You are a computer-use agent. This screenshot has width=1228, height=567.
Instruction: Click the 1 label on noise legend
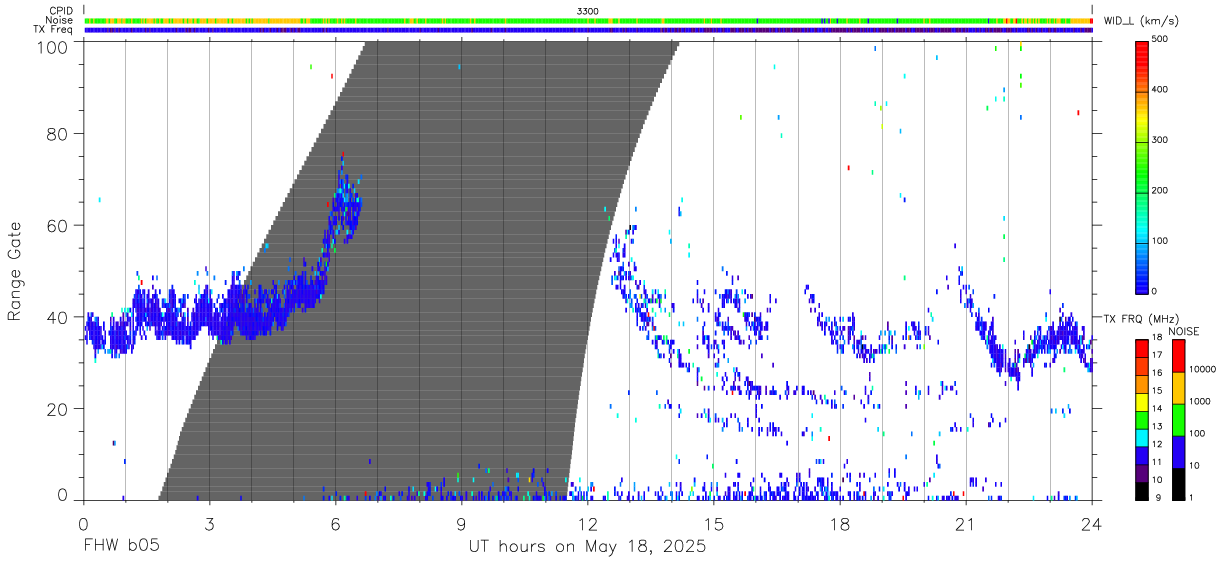point(1192,497)
